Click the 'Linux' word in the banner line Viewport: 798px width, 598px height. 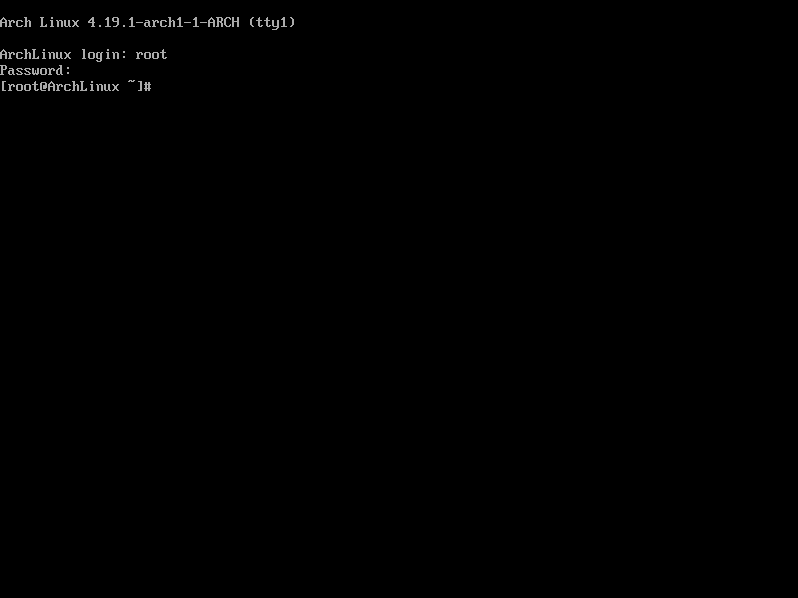(60, 22)
